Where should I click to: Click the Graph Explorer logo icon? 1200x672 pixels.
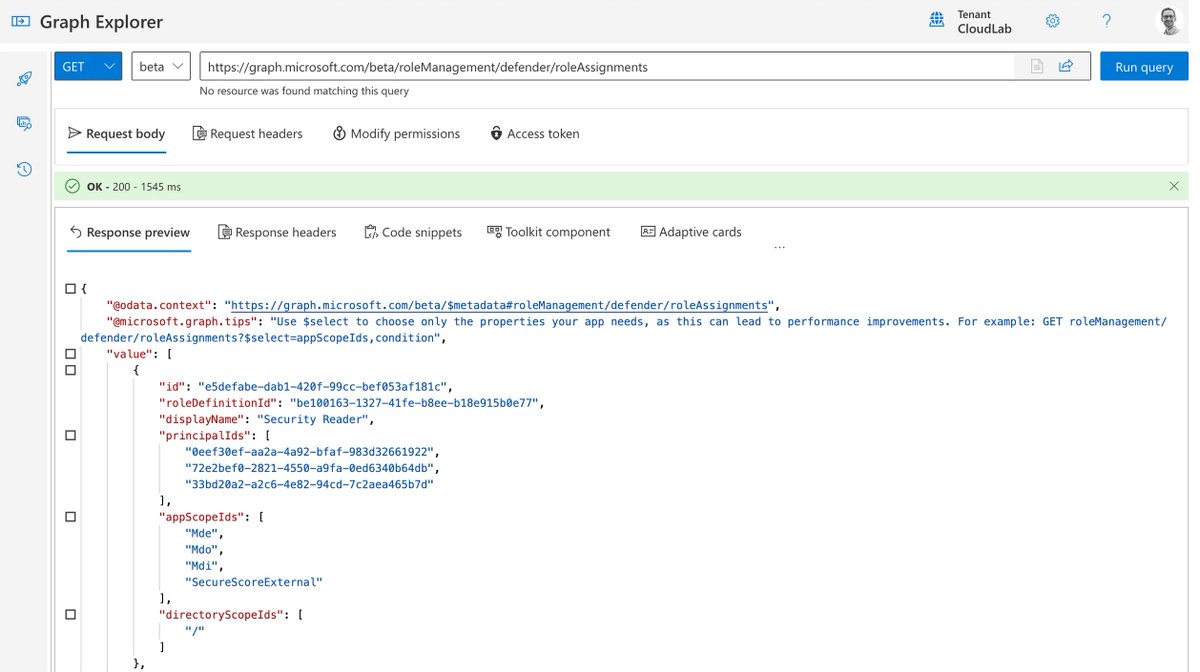[x=20, y=22]
